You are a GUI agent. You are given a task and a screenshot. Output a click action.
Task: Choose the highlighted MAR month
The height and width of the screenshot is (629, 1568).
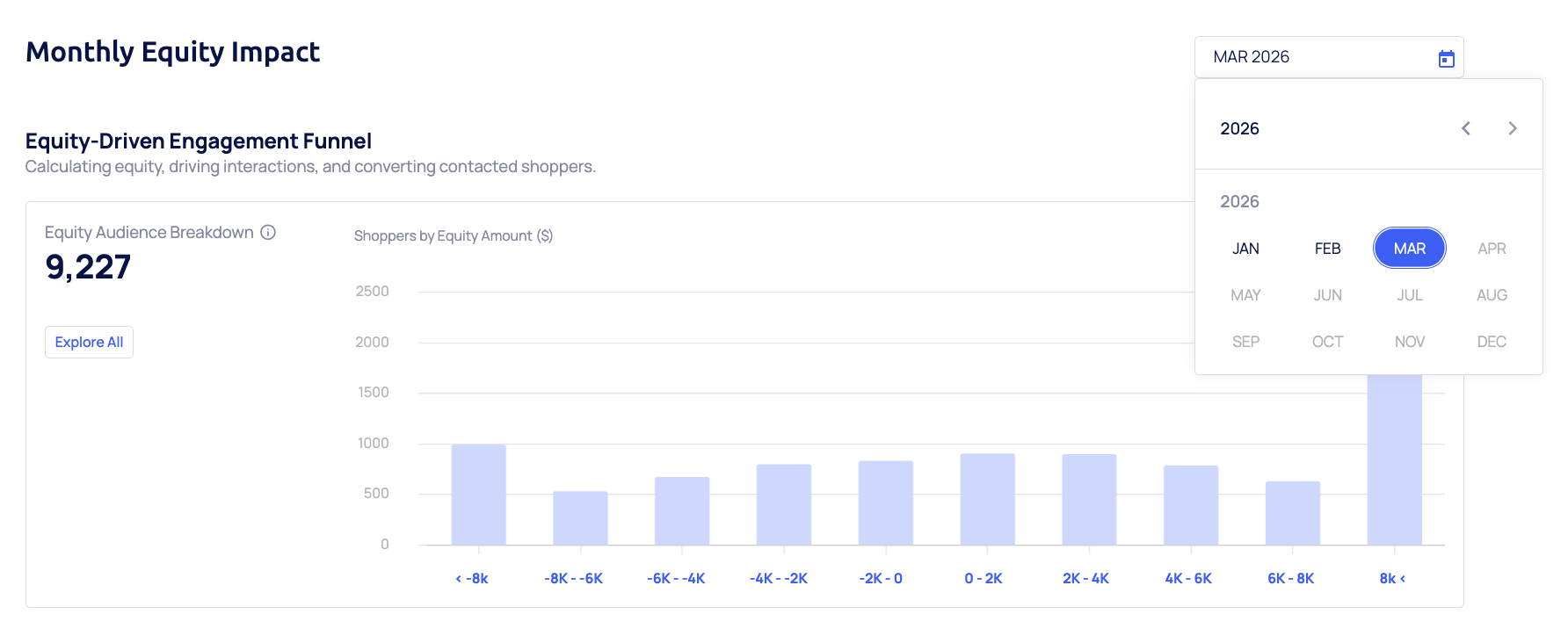(1409, 249)
